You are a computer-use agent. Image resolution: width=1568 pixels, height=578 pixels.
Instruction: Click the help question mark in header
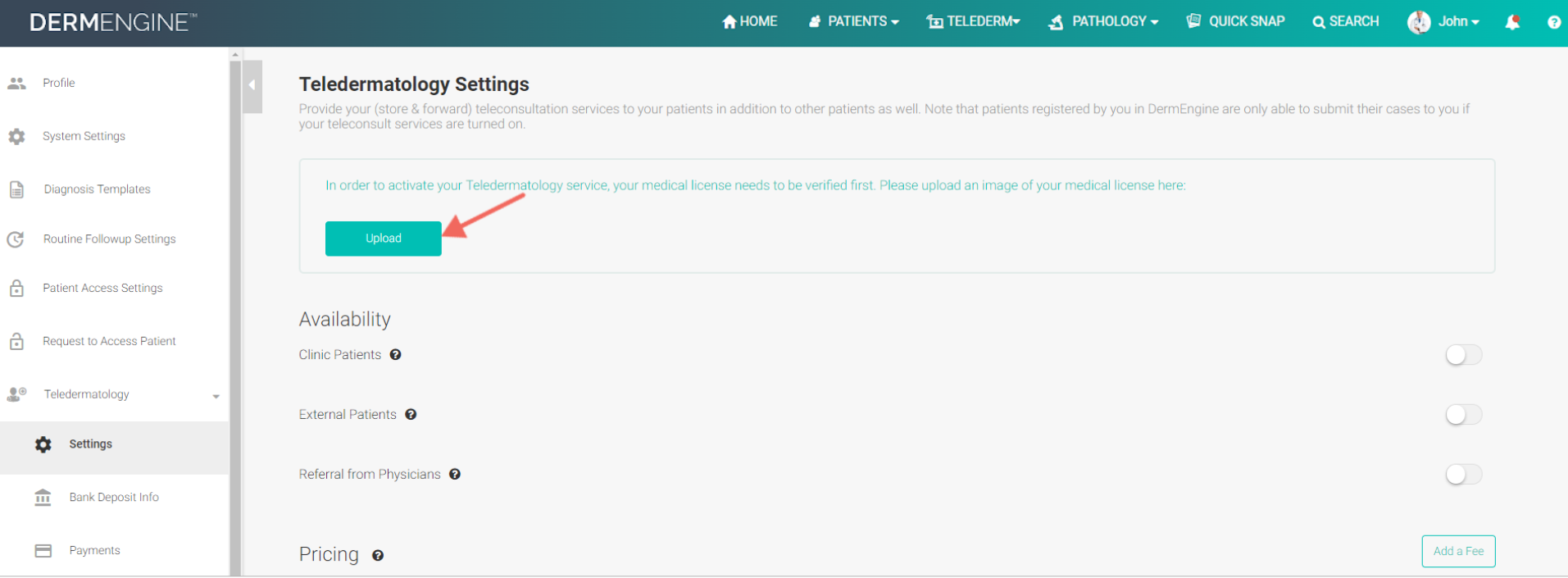pyautogui.click(x=1554, y=22)
